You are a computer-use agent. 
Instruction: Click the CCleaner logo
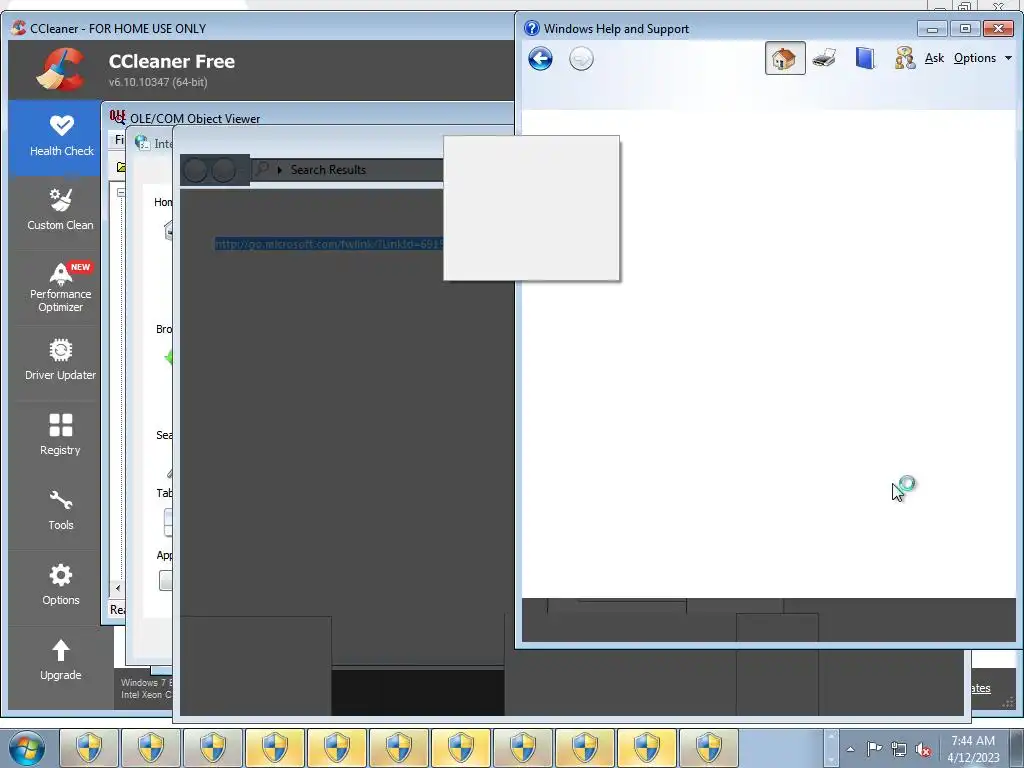[x=61, y=69]
